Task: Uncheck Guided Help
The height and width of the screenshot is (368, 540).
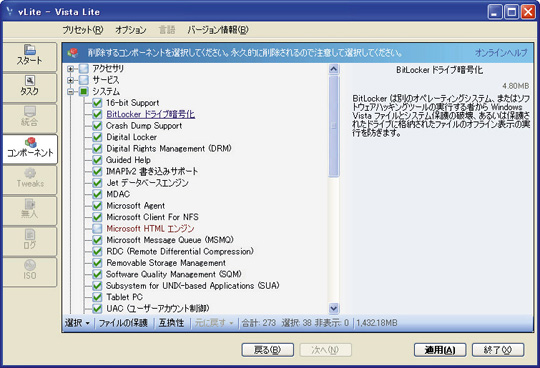Action: tap(97, 160)
